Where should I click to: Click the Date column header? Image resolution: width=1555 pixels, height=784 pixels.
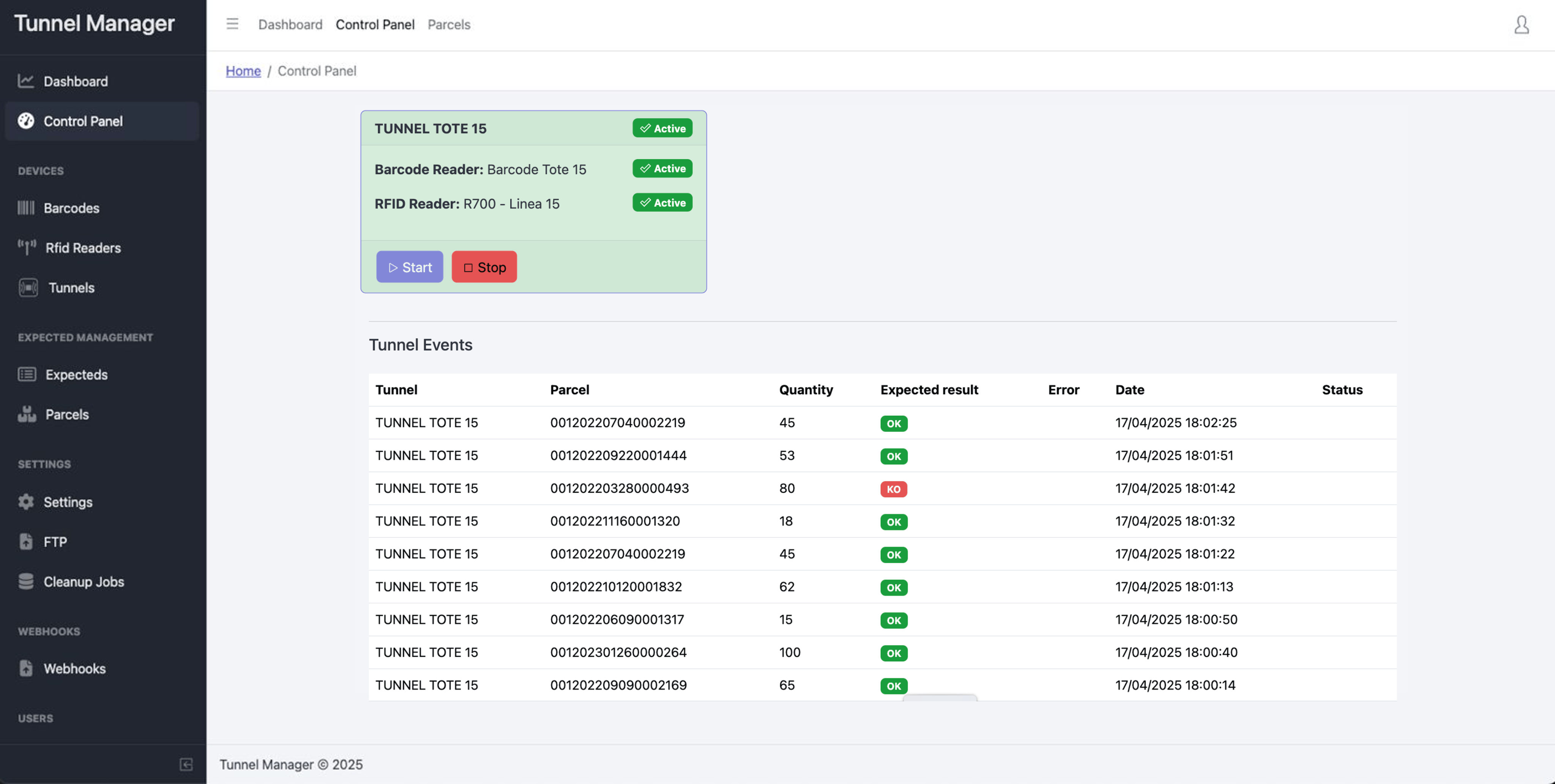point(1129,390)
